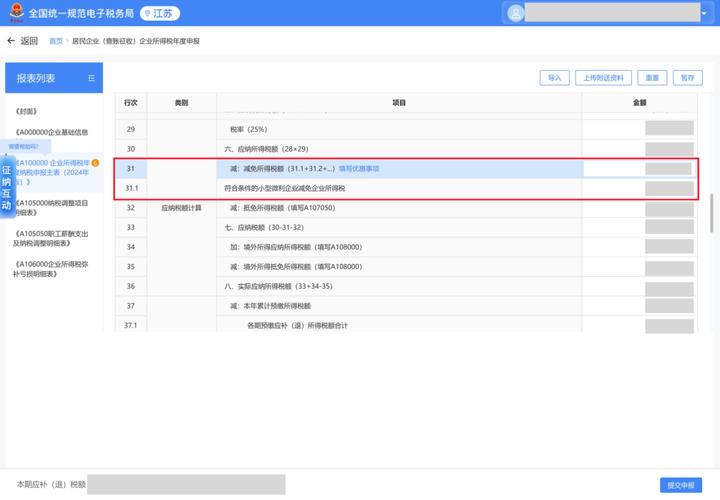Viewport: 720px width, 500px height.
Task: Click 暂存 button
Action: pyautogui.click(x=687, y=78)
